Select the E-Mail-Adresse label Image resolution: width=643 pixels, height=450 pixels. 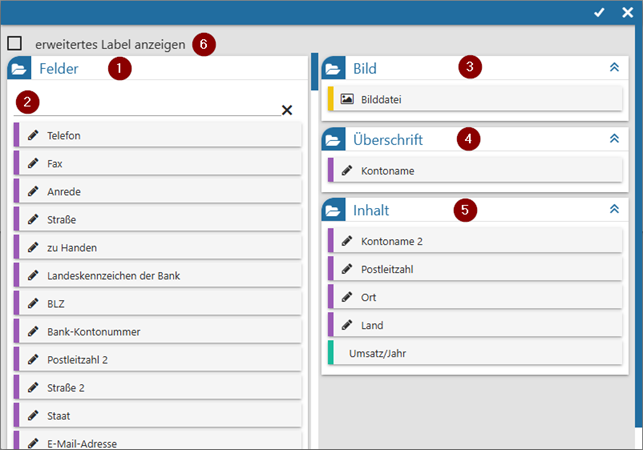click(82, 443)
